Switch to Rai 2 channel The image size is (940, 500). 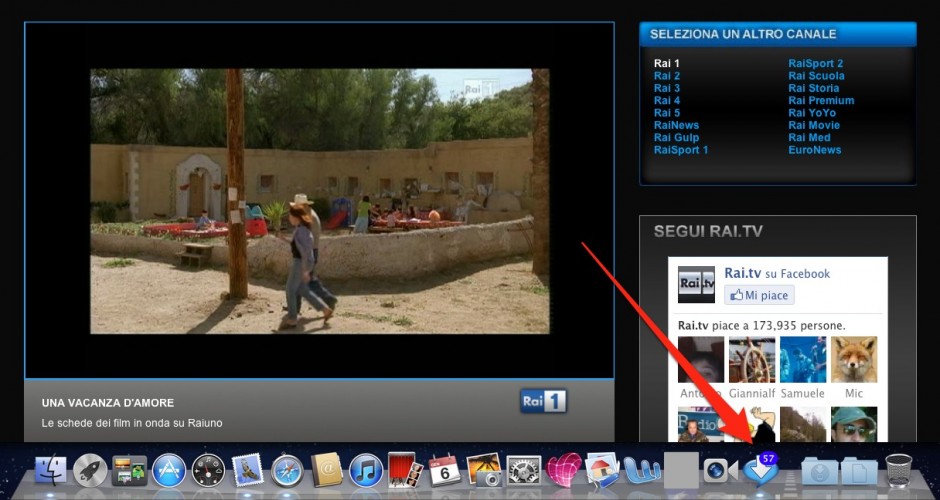(667, 76)
